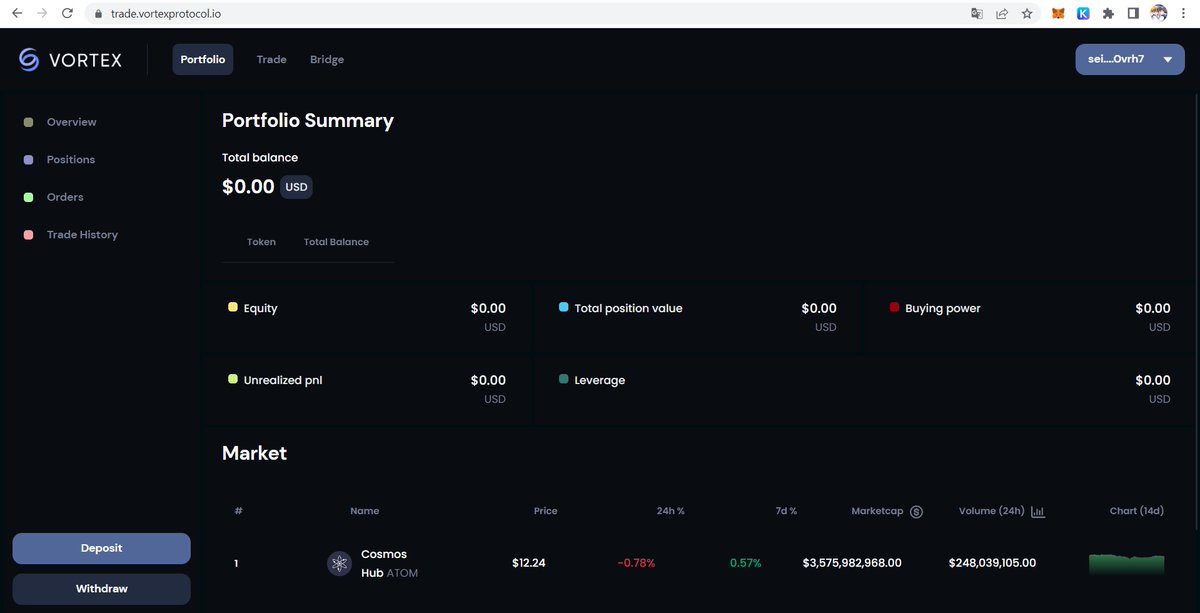The width and height of the screenshot is (1200, 613).
Task: Open Trade History in the sidebar
Action: [x=82, y=235]
